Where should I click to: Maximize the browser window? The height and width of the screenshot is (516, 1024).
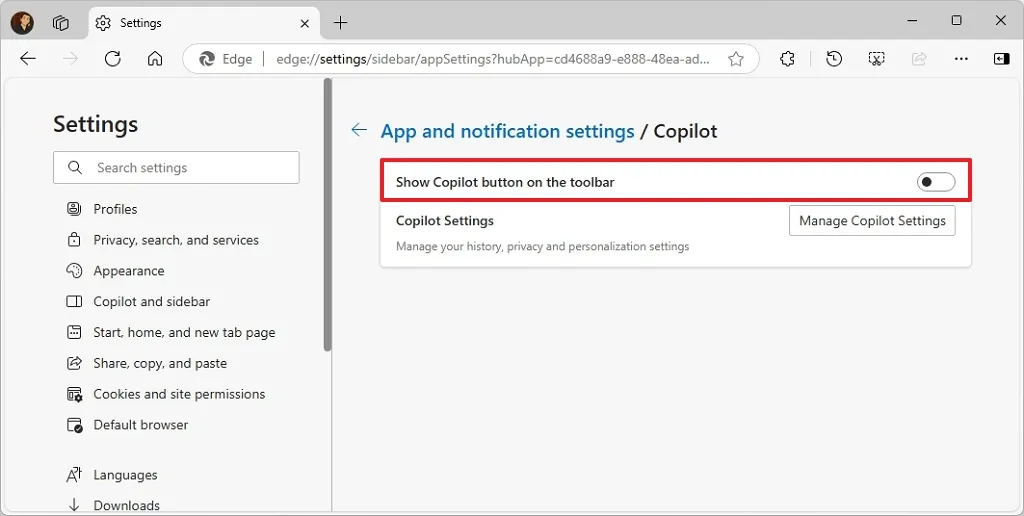956,21
